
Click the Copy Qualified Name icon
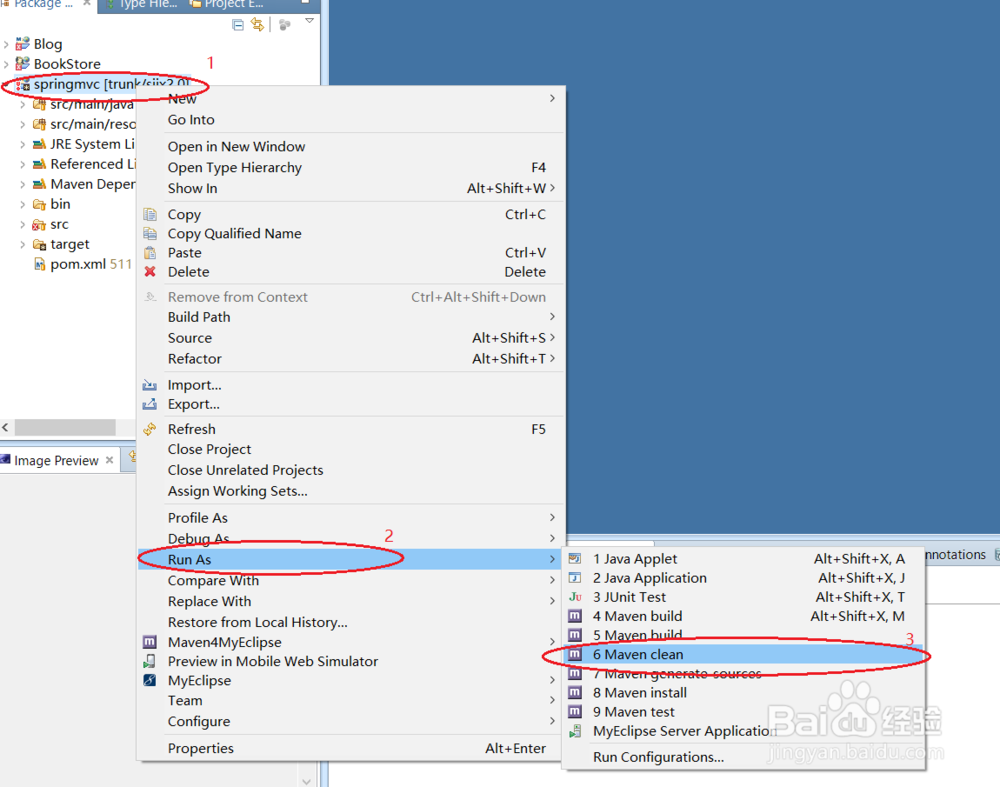point(150,233)
